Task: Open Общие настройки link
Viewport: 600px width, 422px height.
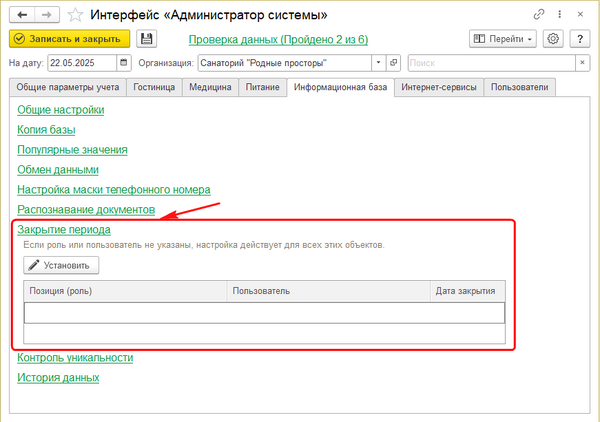Action: (x=60, y=110)
